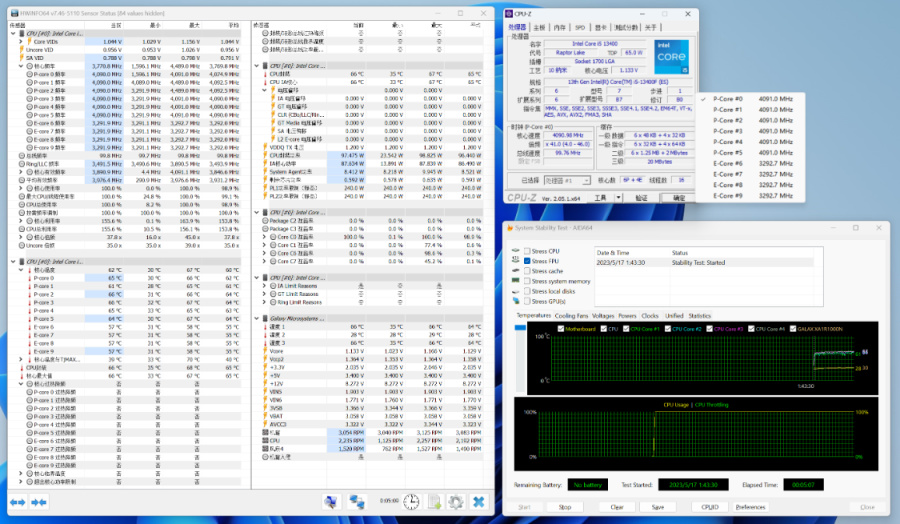Select E-Core #6 from the core list
The width and height of the screenshot is (900, 524).
tap(727, 163)
